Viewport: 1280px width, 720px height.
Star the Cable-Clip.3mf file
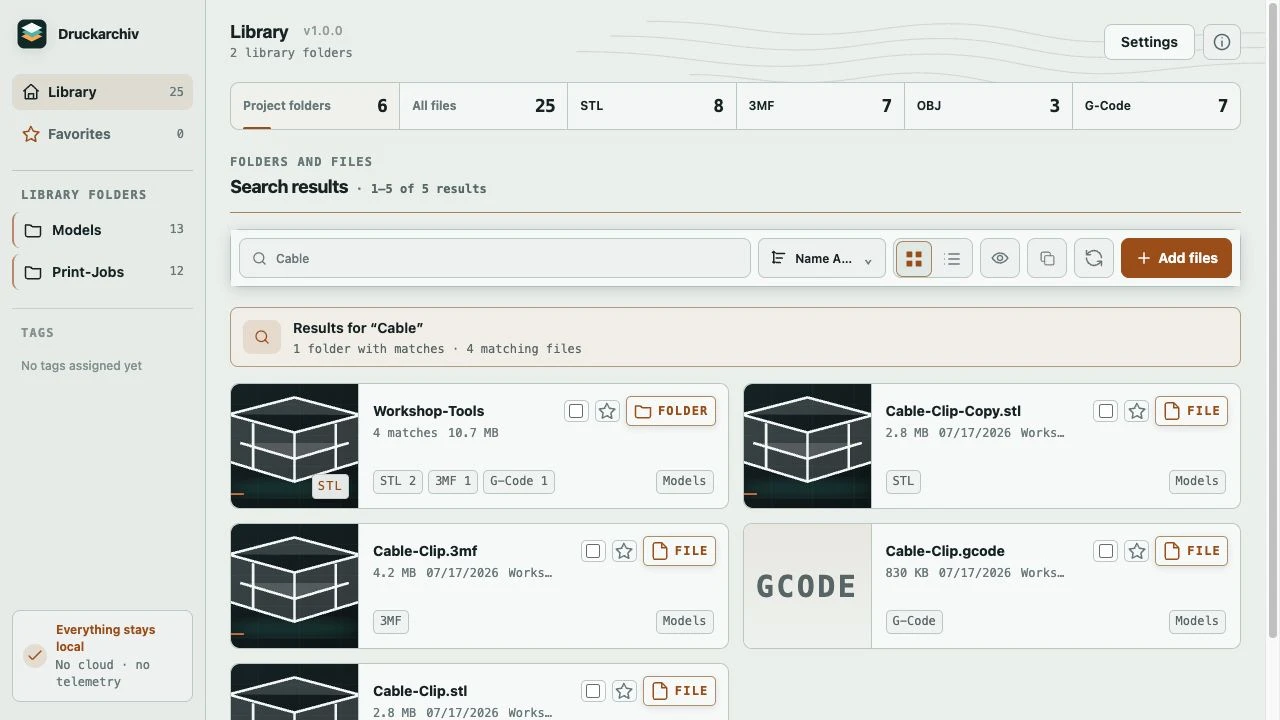624,551
